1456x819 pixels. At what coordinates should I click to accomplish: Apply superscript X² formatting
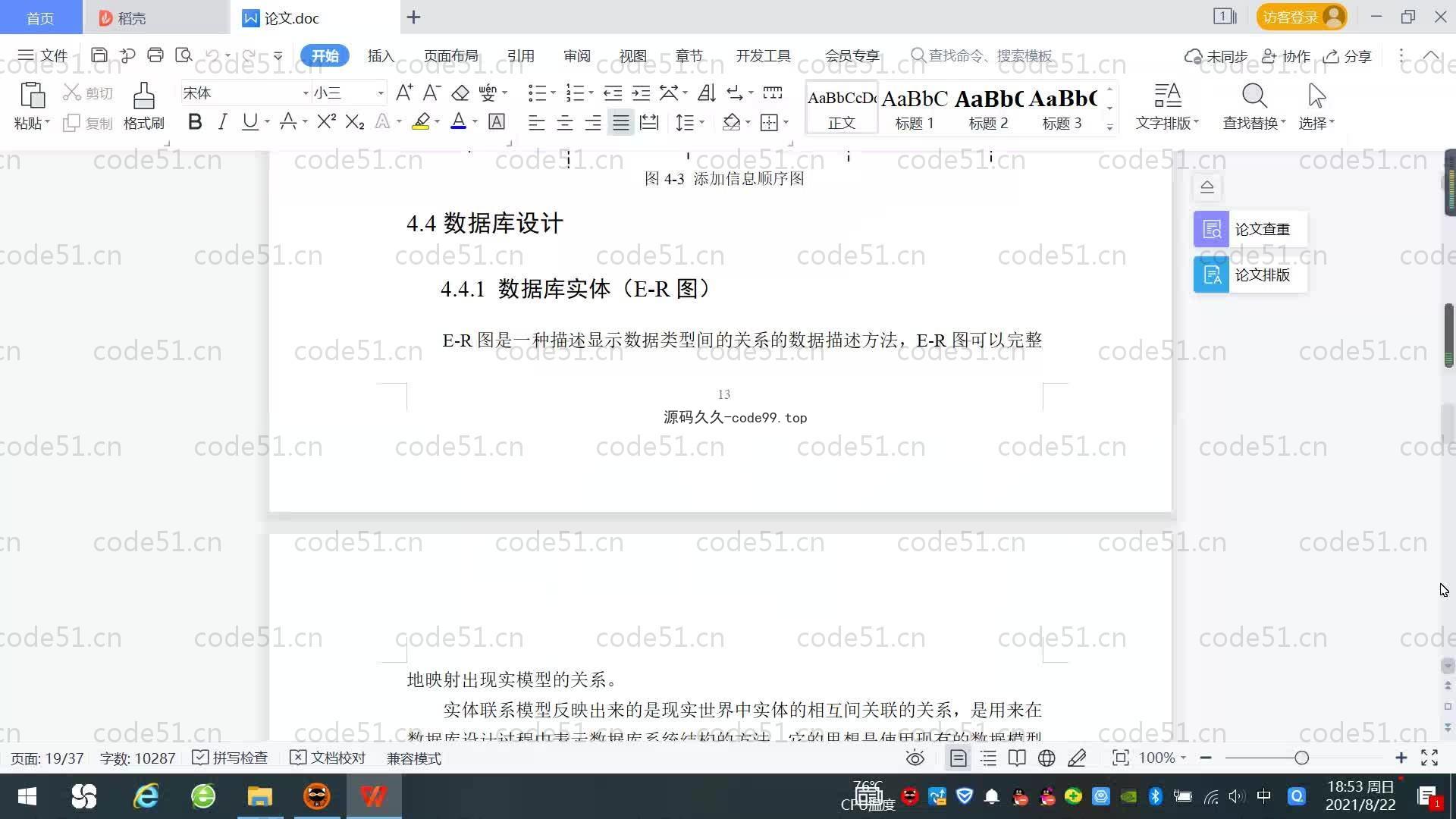pyautogui.click(x=326, y=121)
